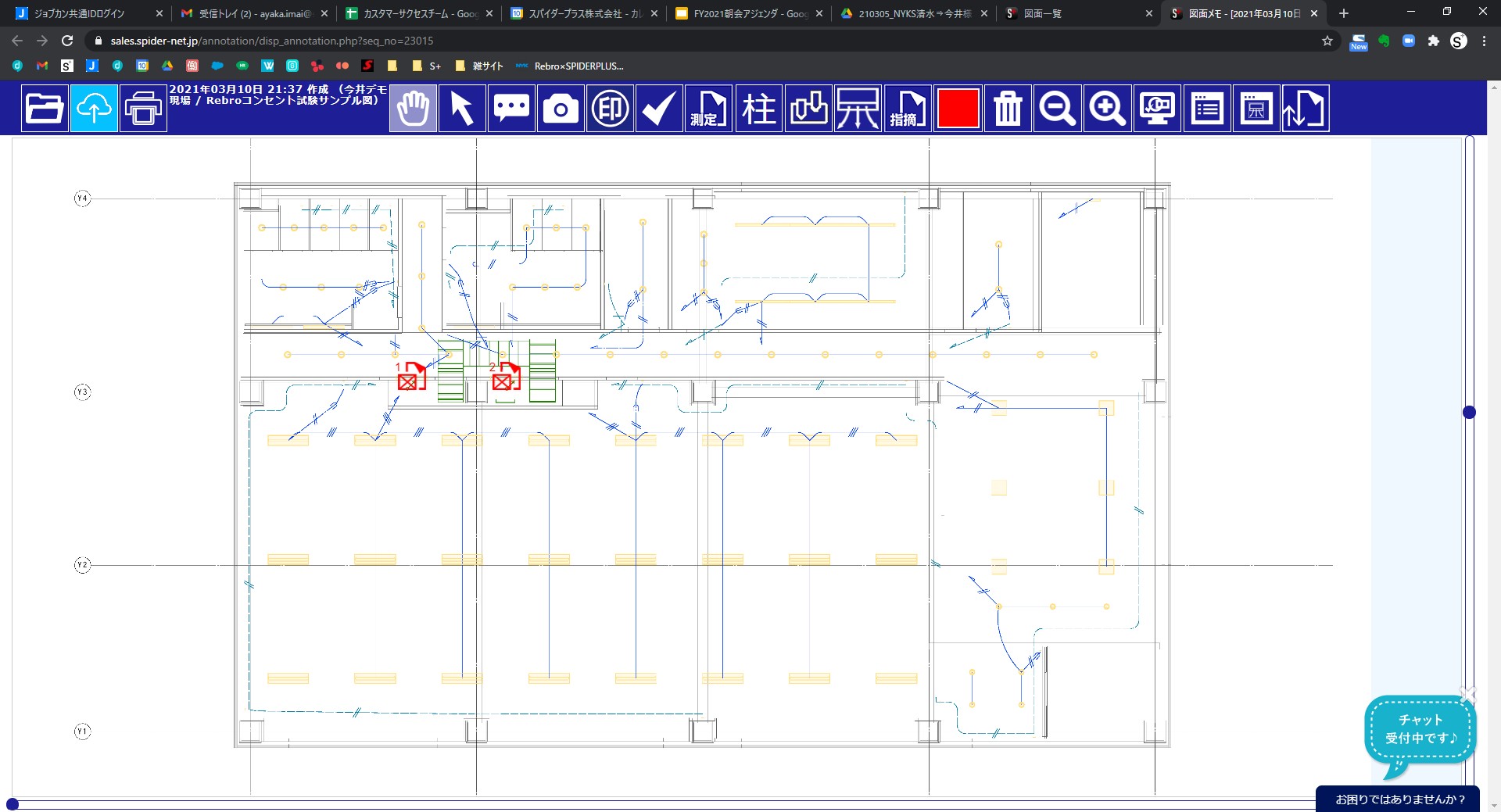1501x812 pixels.
Task: Zoom out with the minus magnifier
Action: point(1057,108)
